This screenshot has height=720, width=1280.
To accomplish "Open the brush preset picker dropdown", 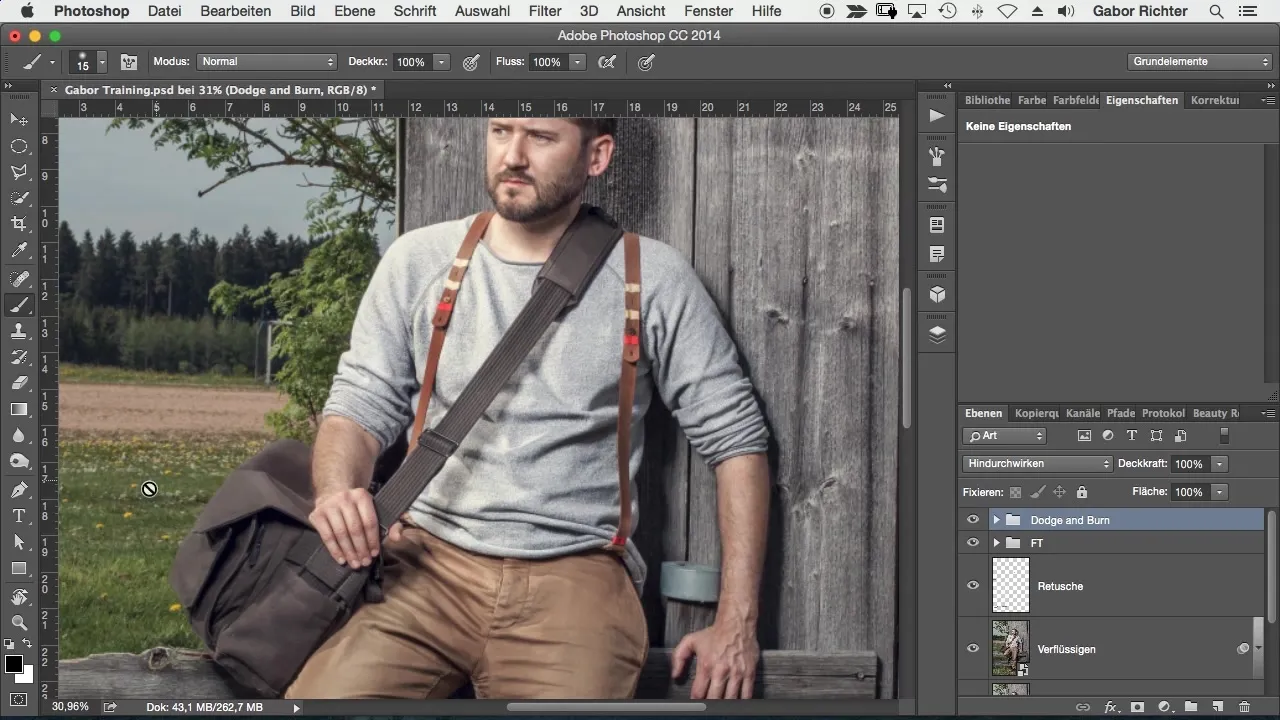I will (x=102, y=62).
